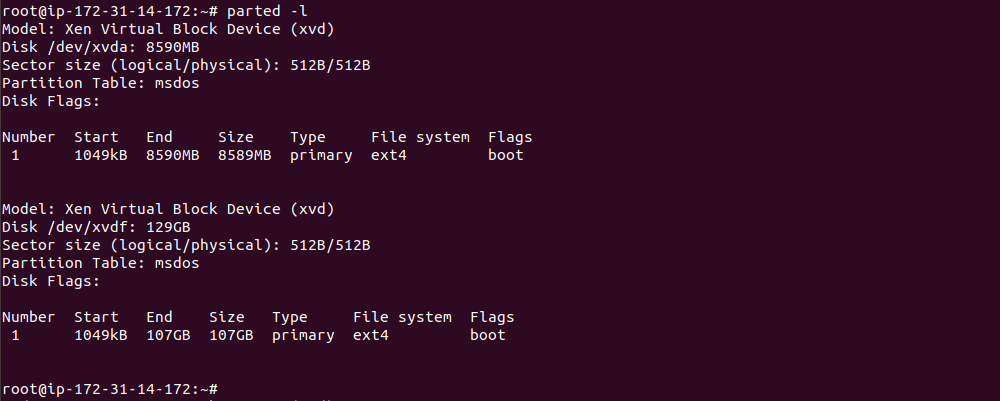Click the boot flag of xvda partition
Image resolution: width=1000 pixels, height=401 pixels.
506,155
